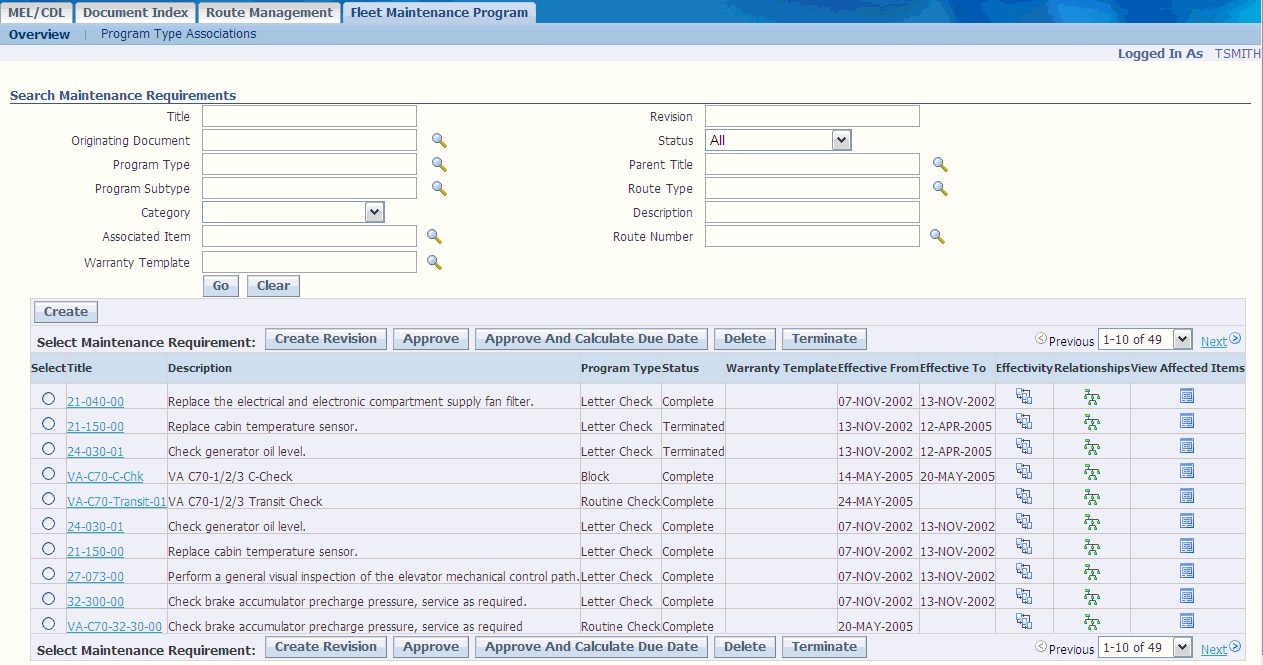
Task: Open Parent Title search lookup icon
Action: pyautogui.click(x=940, y=165)
